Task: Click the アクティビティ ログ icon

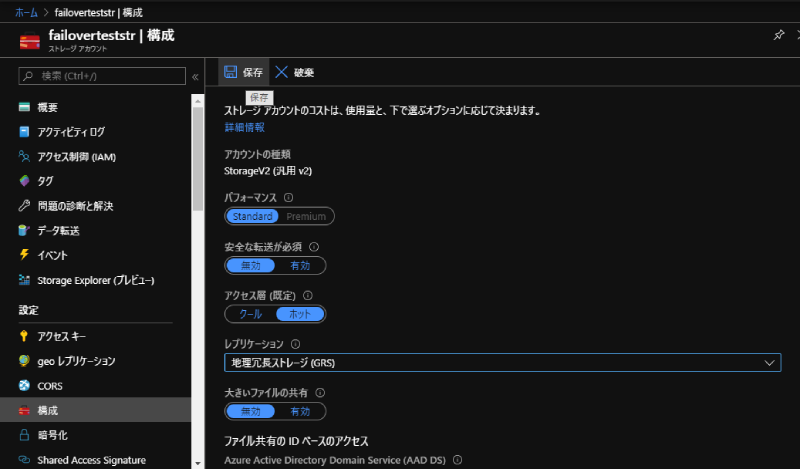Action: pyautogui.click(x=24, y=132)
